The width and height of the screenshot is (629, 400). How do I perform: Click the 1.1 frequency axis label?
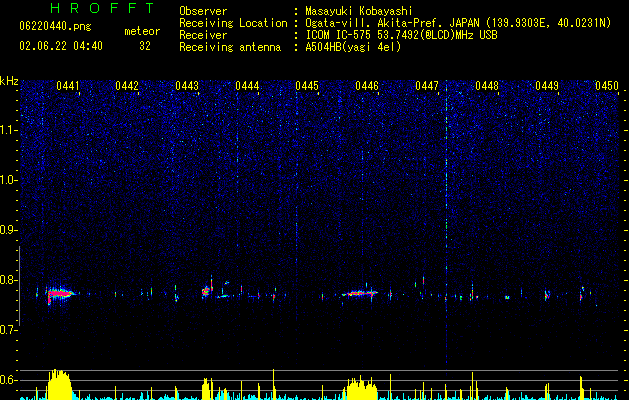click(8, 130)
